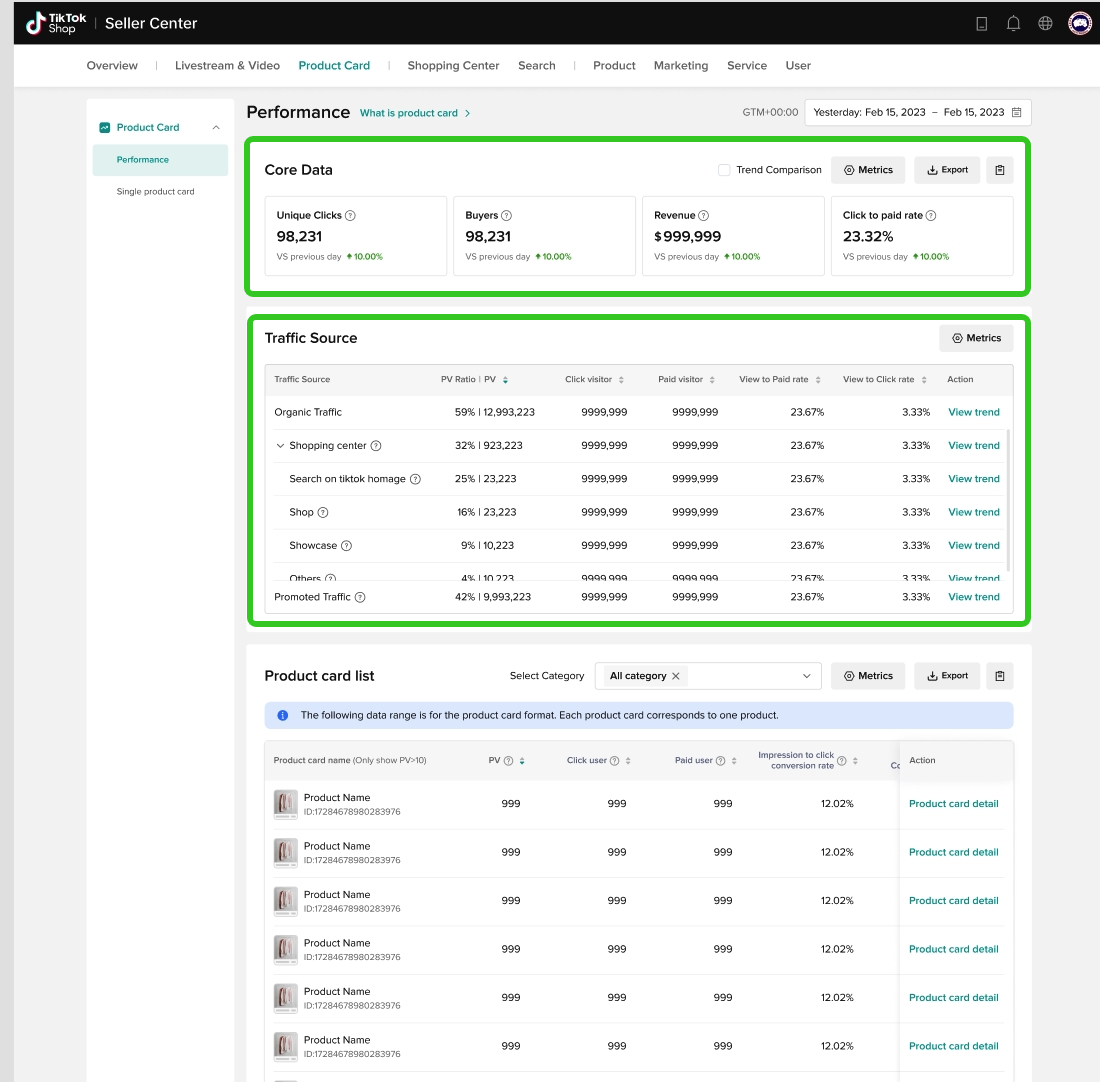This screenshot has width=1100, height=1082.
Task: Click the mobile device icon in header
Action: coord(981,23)
